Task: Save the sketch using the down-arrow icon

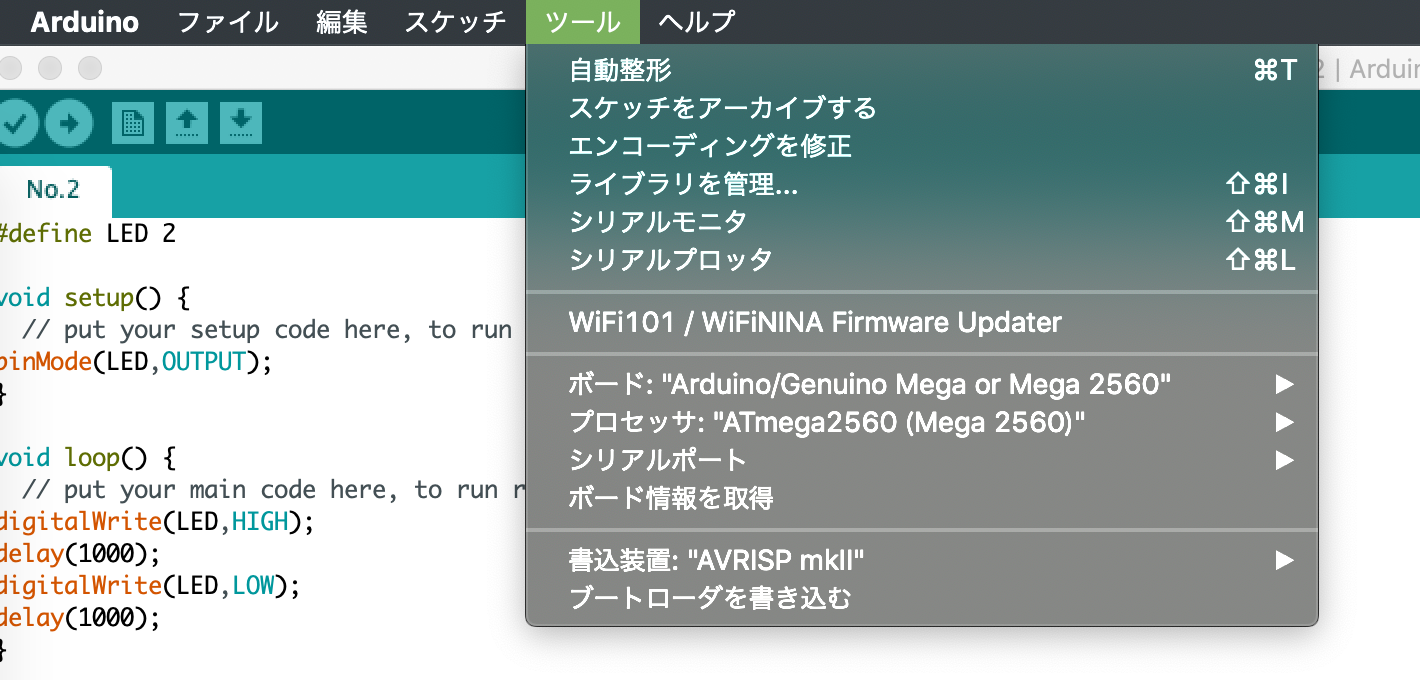Action: pos(240,121)
